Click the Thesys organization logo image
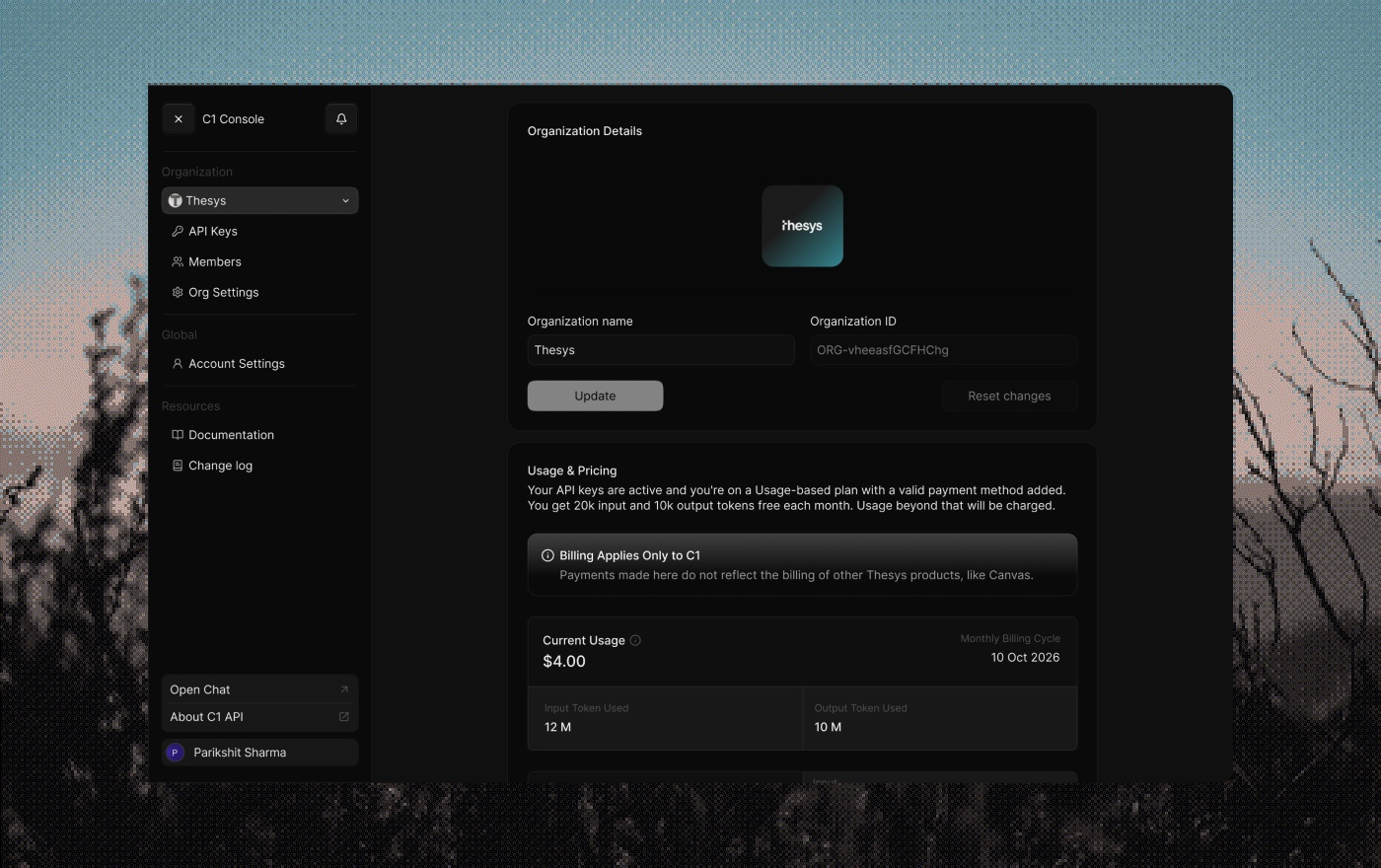The height and width of the screenshot is (868, 1381). click(802, 226)
